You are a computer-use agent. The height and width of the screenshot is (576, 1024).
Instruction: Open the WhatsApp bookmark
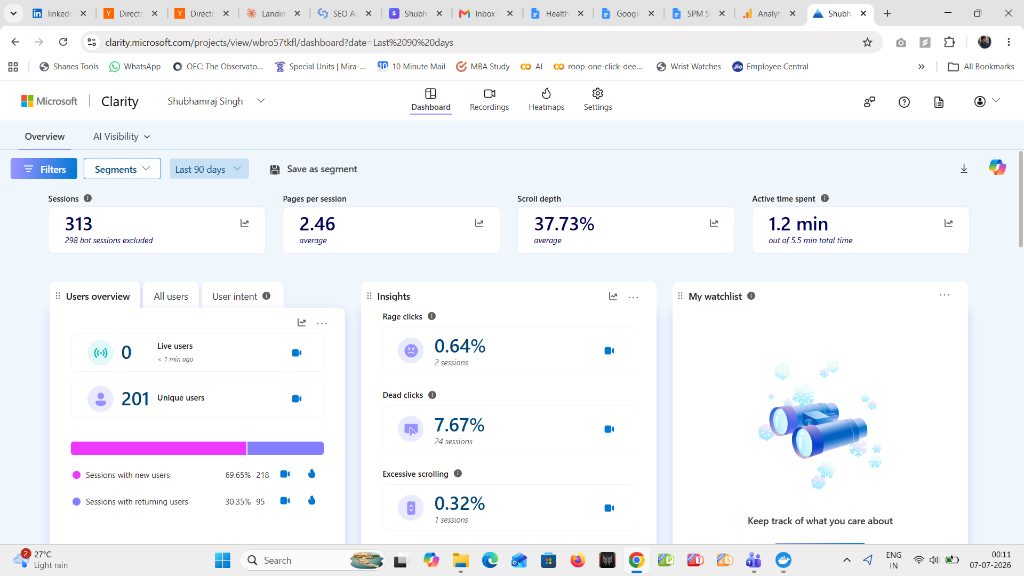(x=135, y=67)
